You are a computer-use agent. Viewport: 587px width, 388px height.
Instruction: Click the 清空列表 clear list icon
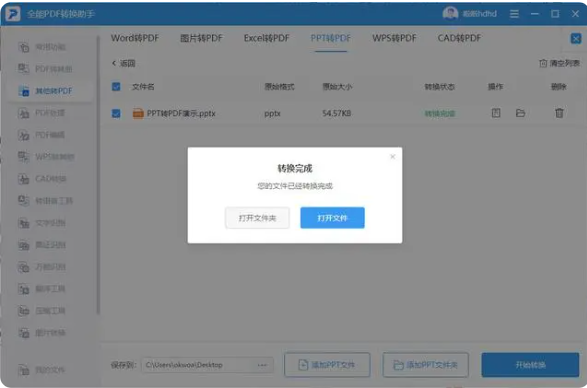click(x=543, y=63)
